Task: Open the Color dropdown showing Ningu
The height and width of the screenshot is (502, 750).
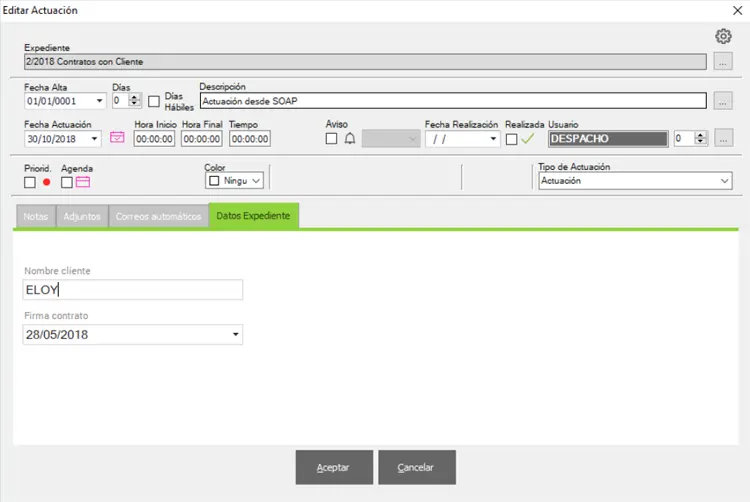Action: coord(234,181)
